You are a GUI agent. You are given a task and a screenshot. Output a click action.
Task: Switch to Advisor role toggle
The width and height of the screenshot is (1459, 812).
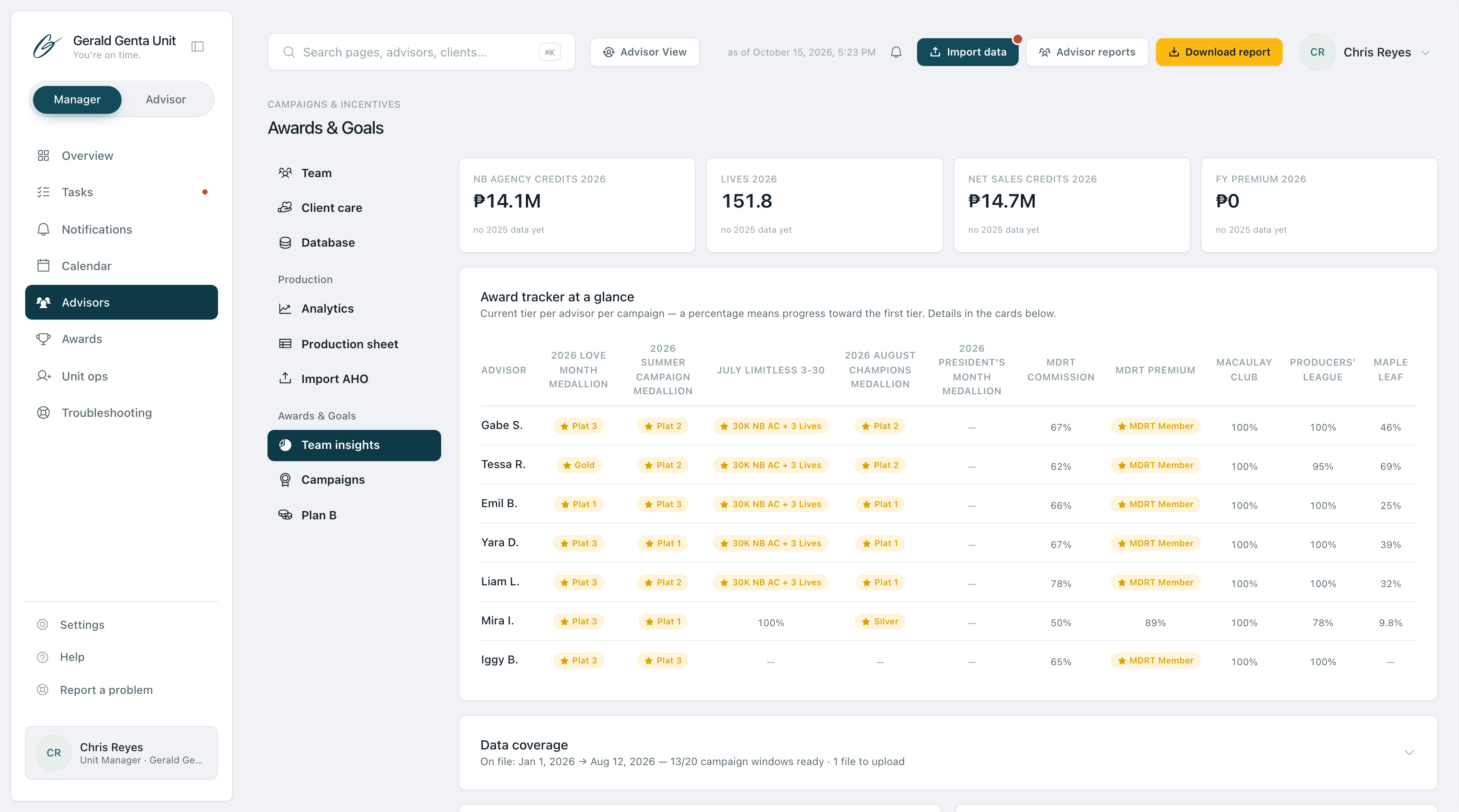[165, 100]
